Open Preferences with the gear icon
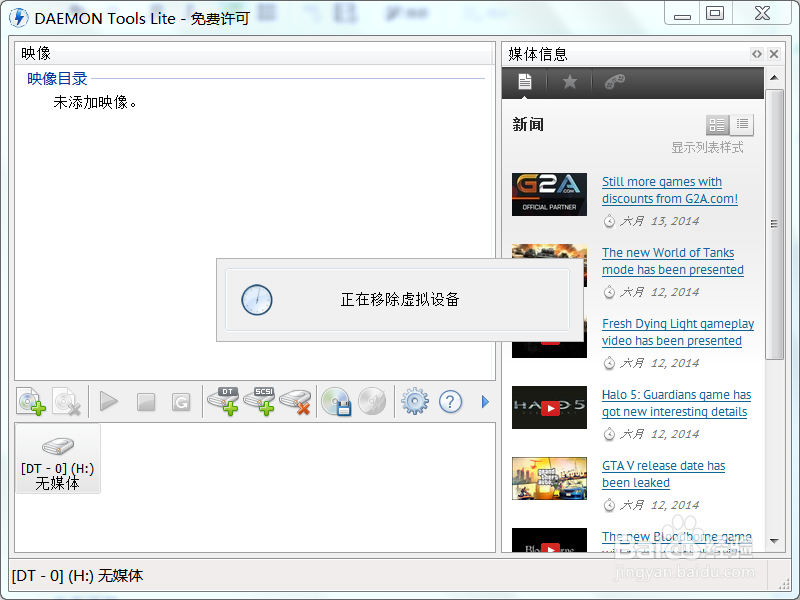This screenshot has width=800, height=600. [415, 402]
